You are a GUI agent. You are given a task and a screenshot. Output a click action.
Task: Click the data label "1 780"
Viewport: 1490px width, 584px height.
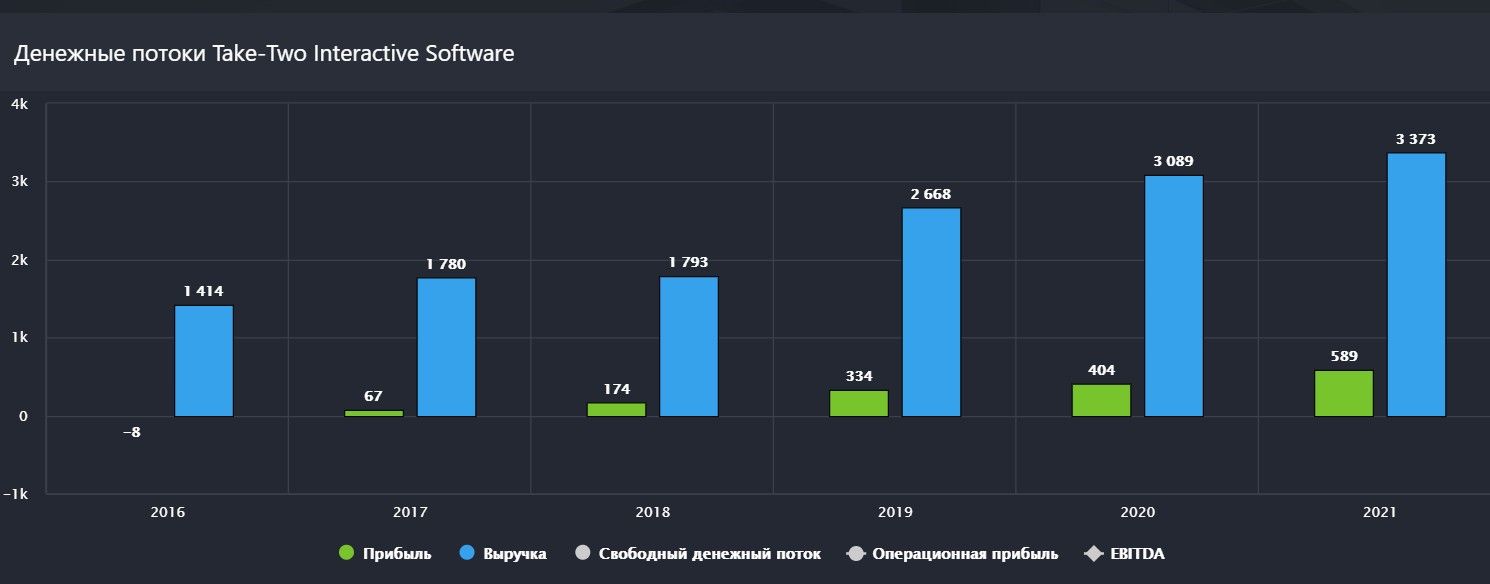[x=446, y=264]
